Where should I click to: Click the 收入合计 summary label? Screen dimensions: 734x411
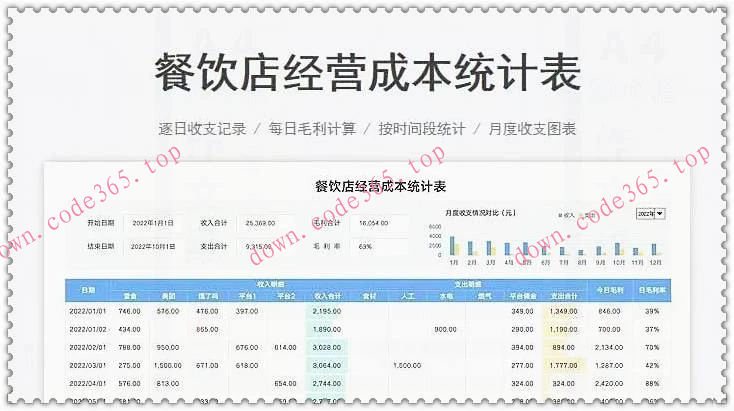point(213,223)
